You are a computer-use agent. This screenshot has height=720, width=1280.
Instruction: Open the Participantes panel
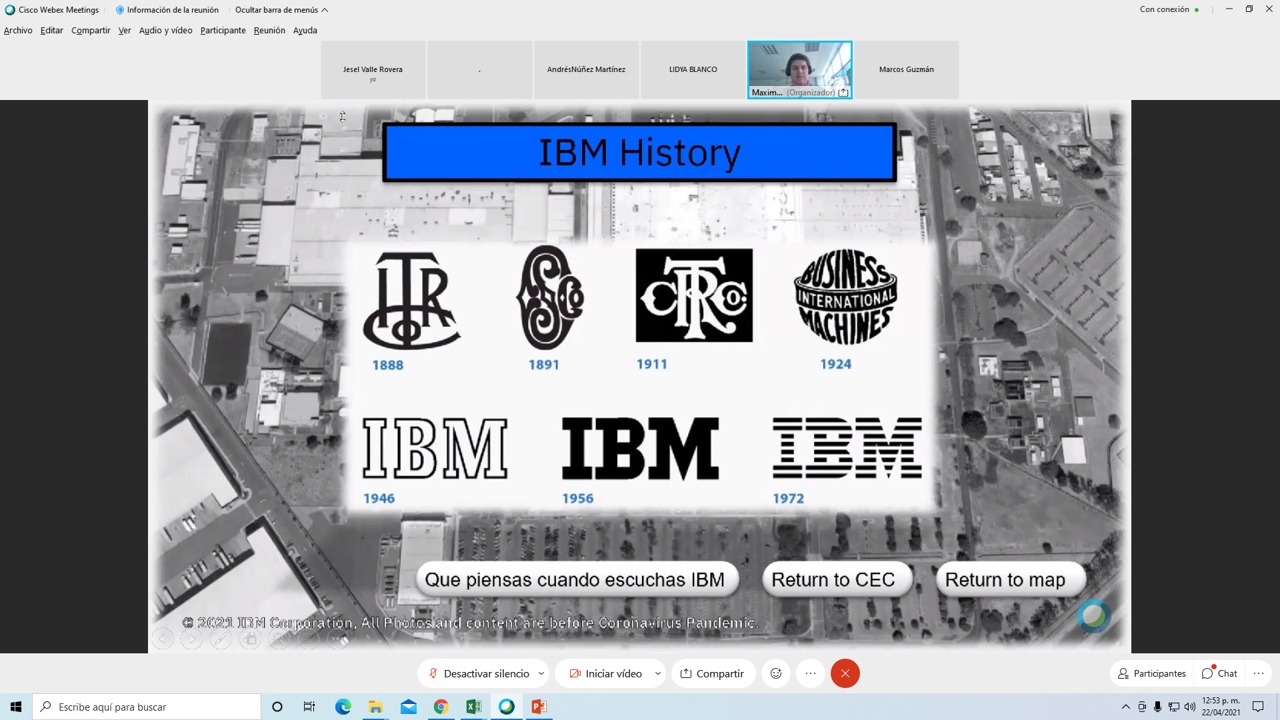[1152, 673]
